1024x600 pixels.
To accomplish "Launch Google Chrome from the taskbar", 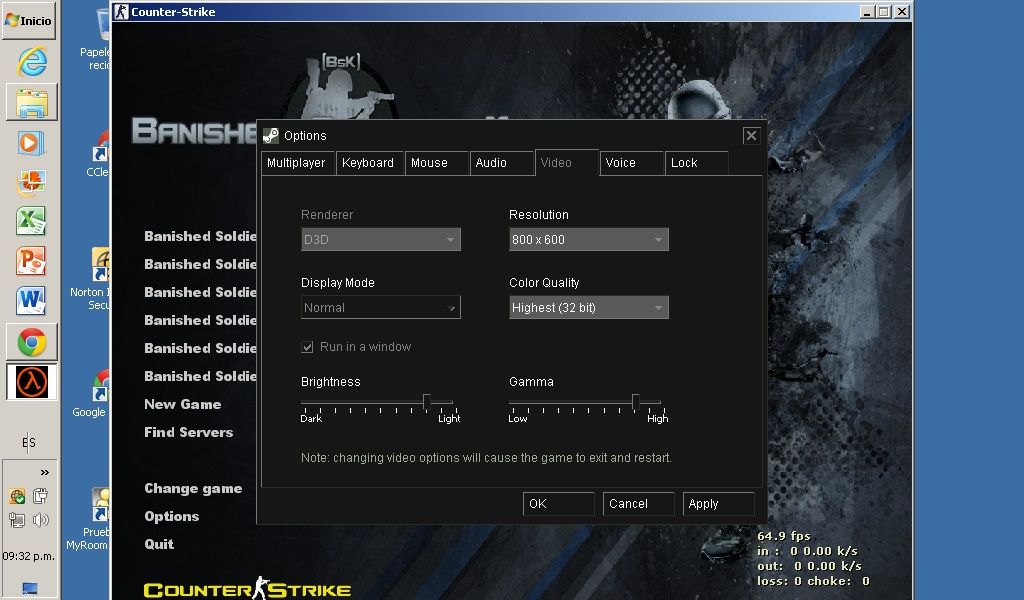I will (x=32, y=343).
